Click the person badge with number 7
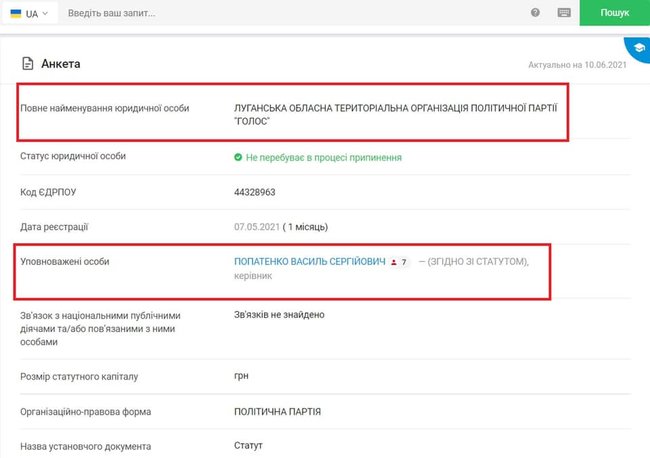Screen dimensions: 650x458 pos(399,262)
